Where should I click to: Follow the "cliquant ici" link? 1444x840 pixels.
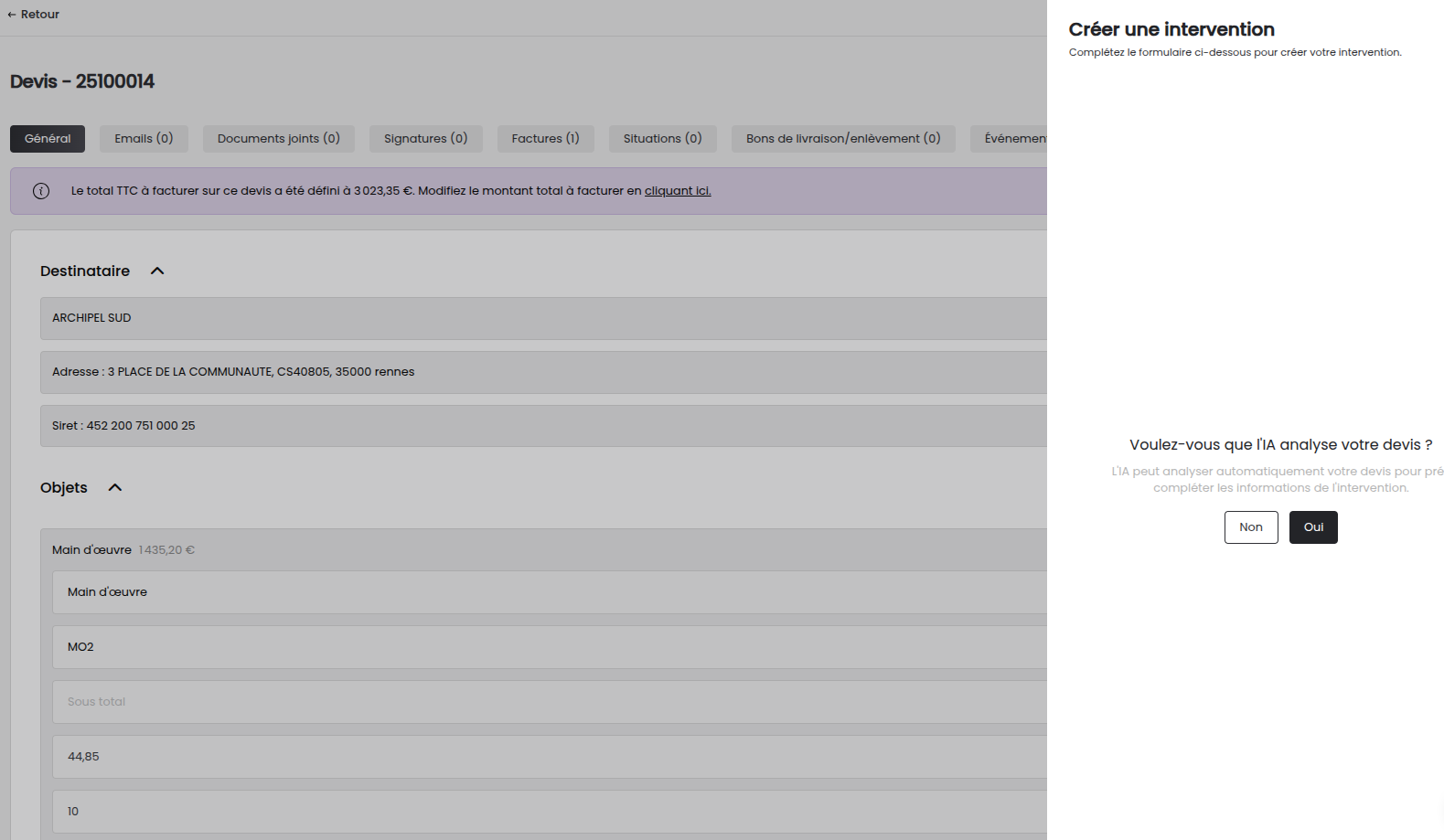click(x=677, y=191)
